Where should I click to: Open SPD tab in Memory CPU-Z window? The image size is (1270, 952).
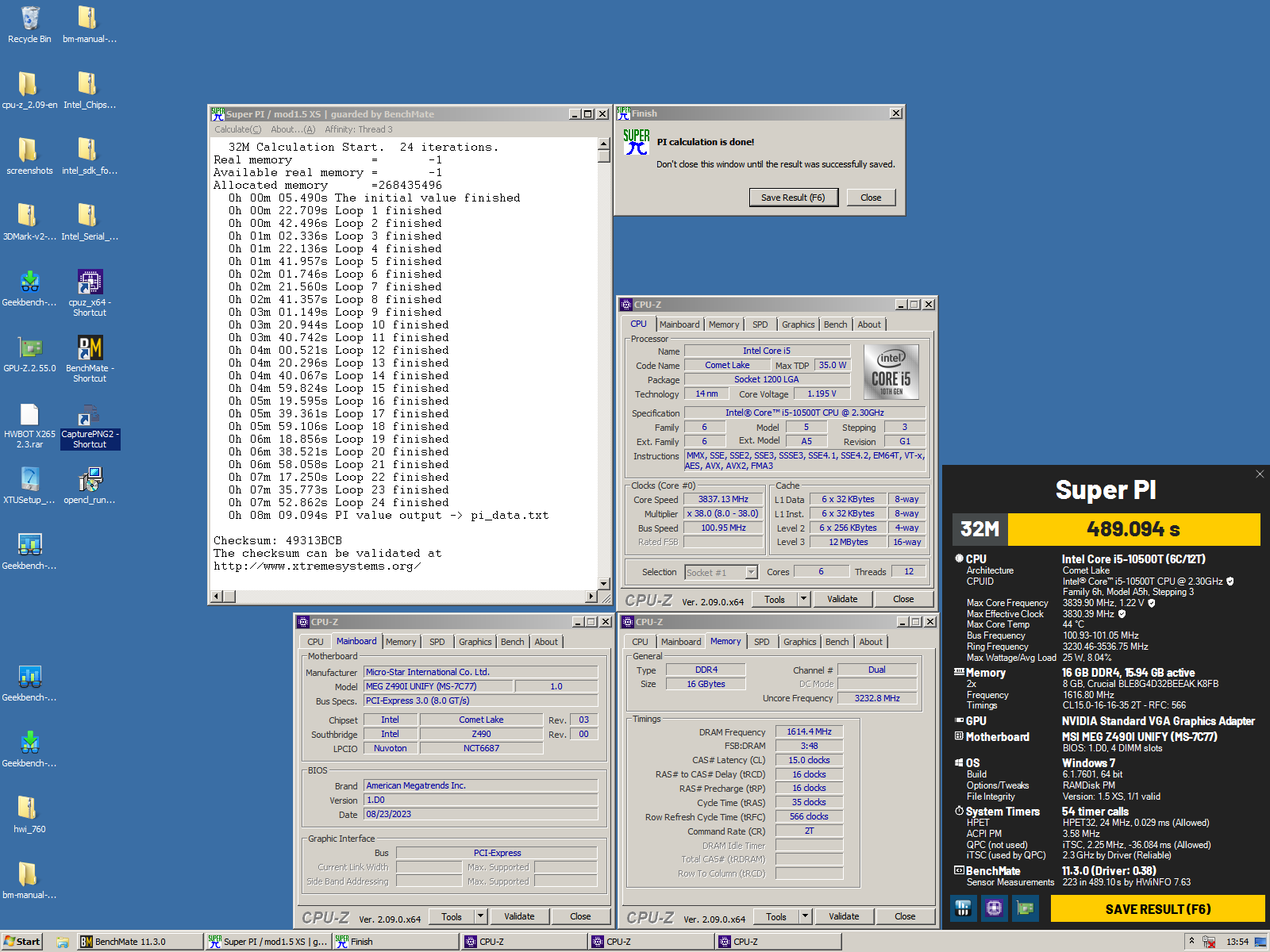point(761,642)
